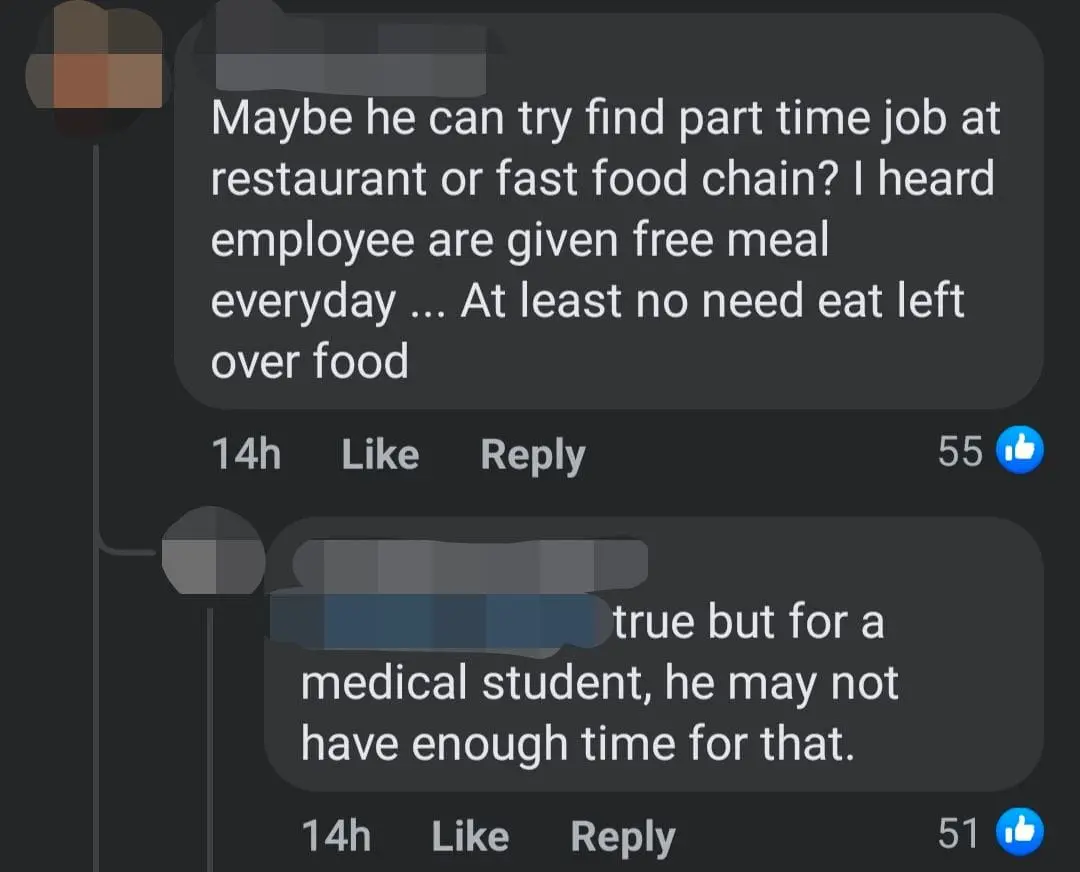Image resolution: width=1080 pixels, height=872 pixels.
Task: Like the medical student reply
Action: tap(469, 836)
